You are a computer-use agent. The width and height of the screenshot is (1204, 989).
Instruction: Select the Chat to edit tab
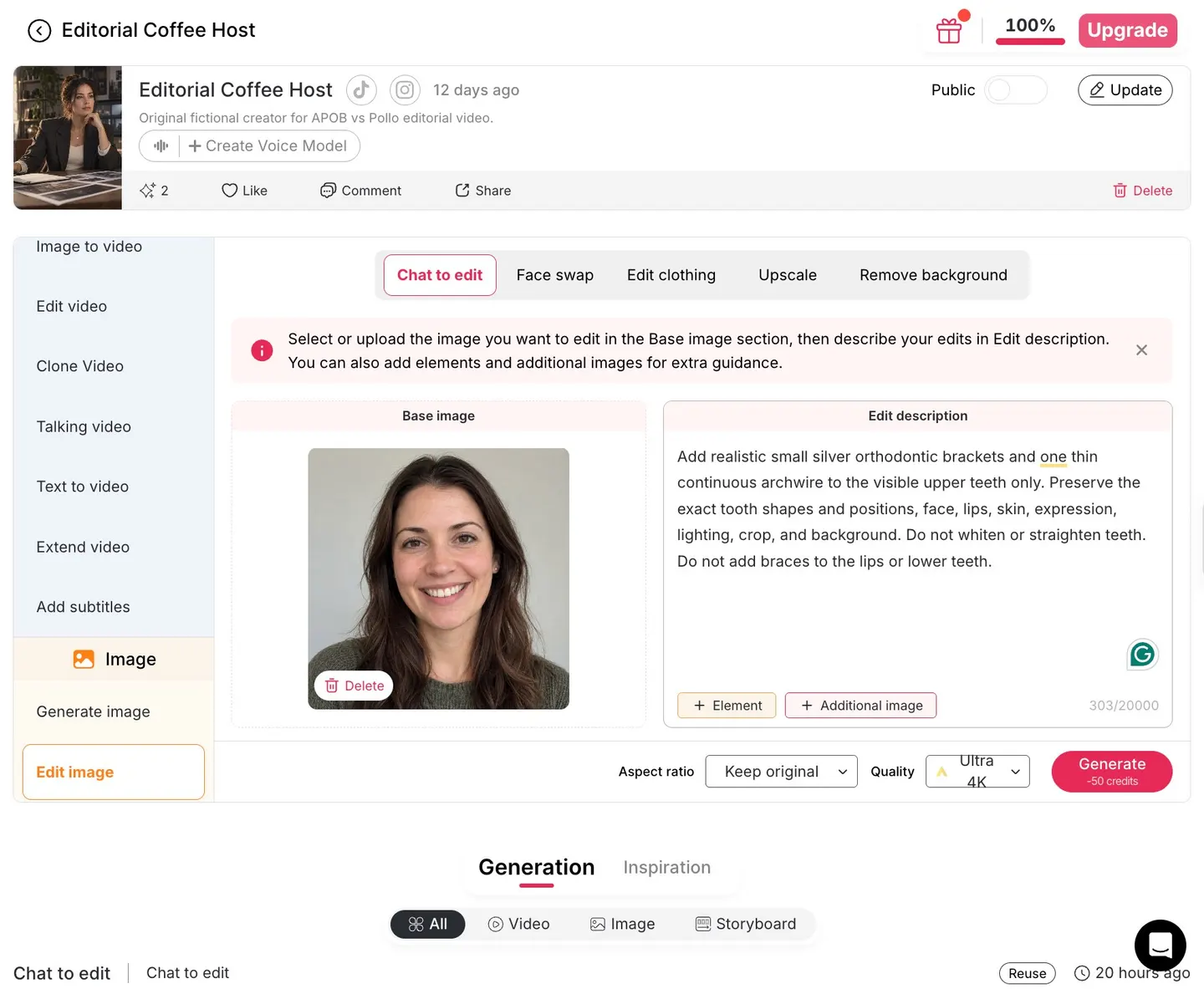pos(440,275)
